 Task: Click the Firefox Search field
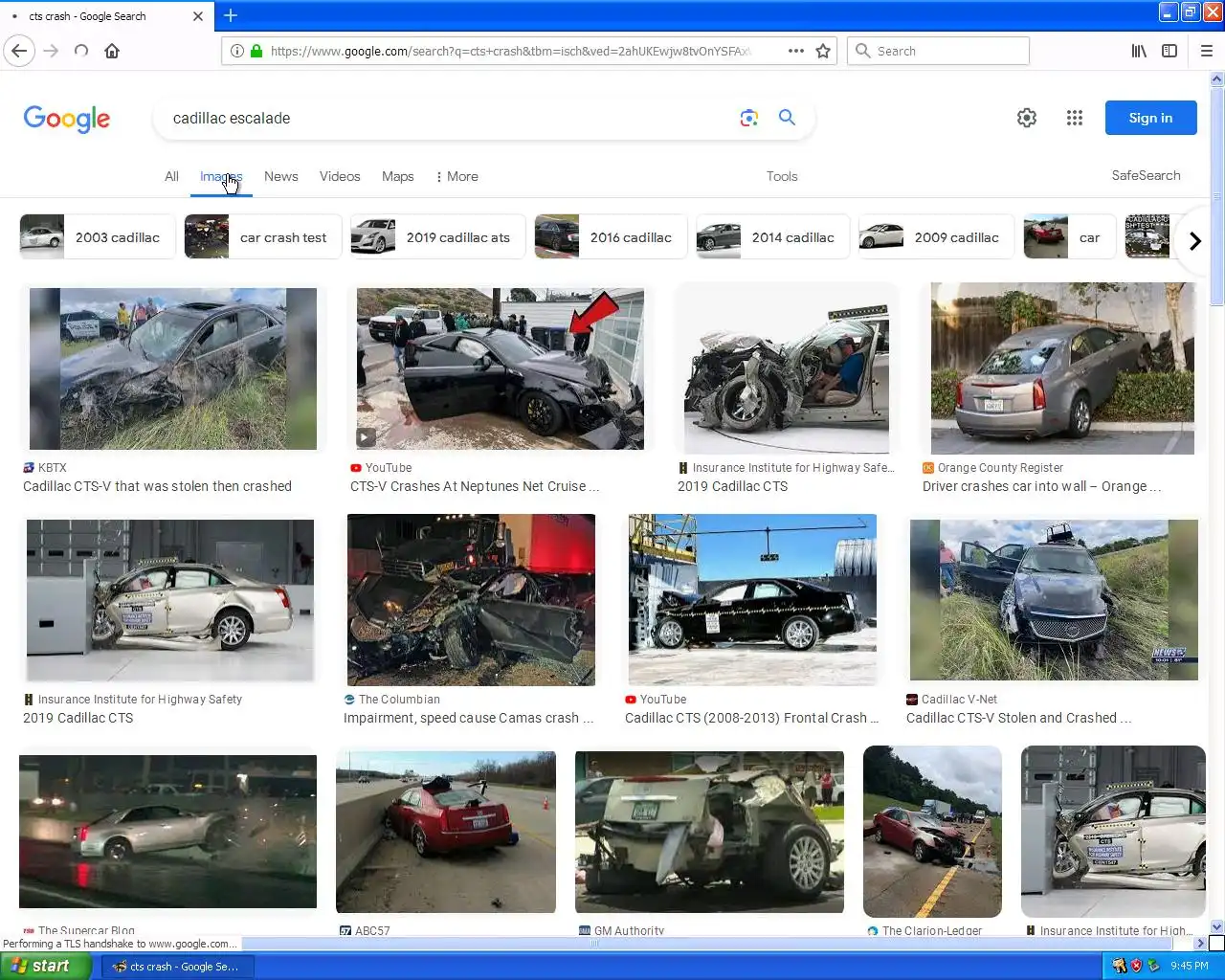(x=938, y=51)
